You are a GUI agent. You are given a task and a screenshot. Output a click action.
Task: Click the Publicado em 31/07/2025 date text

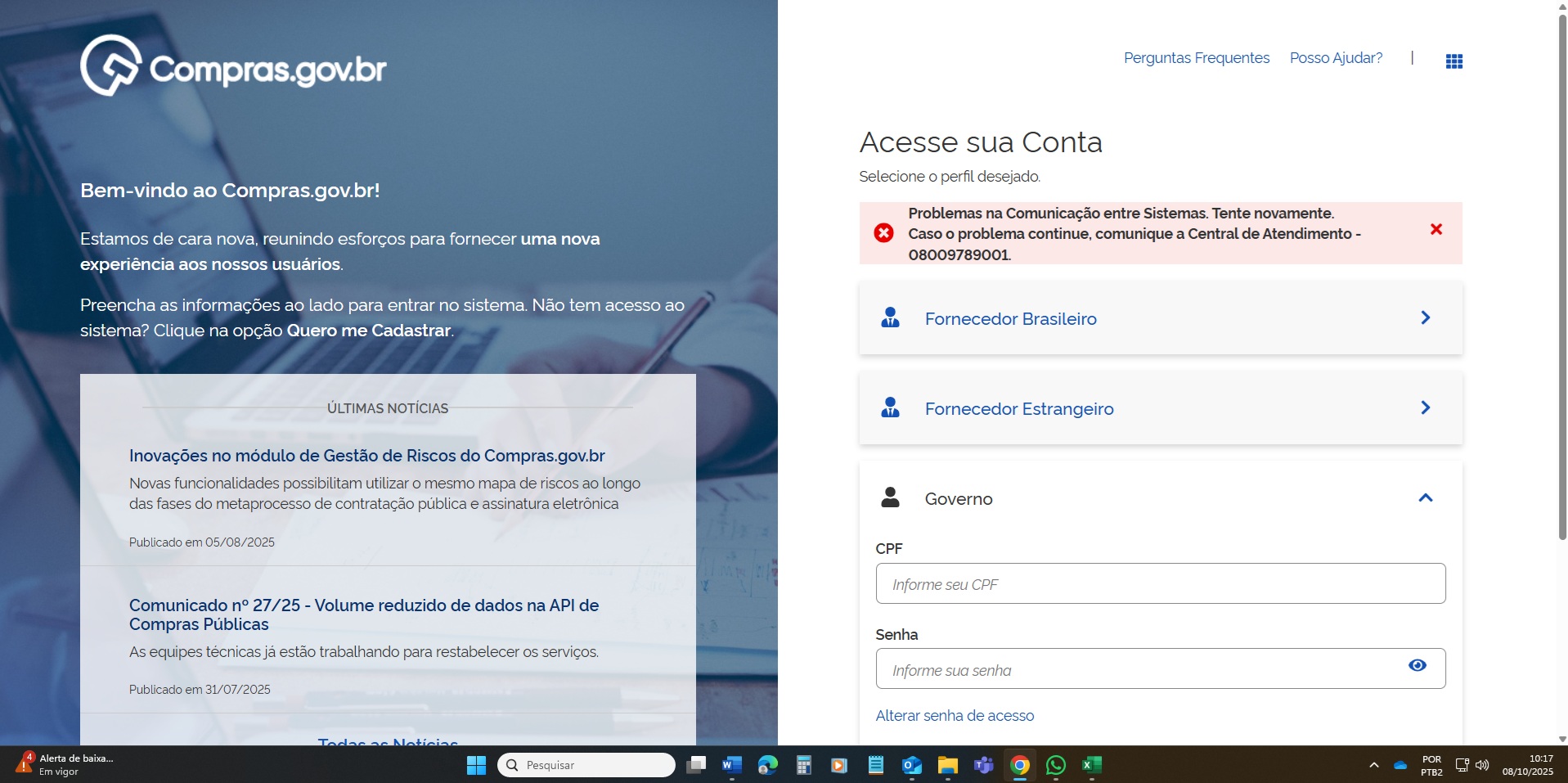pyautogui.click(x=200, y=690)
